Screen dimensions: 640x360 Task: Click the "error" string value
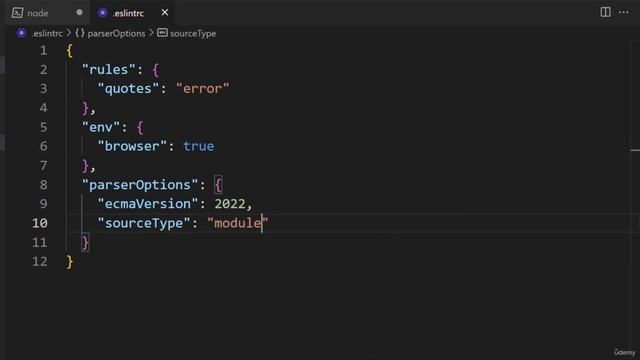click(x=203, y=89)
